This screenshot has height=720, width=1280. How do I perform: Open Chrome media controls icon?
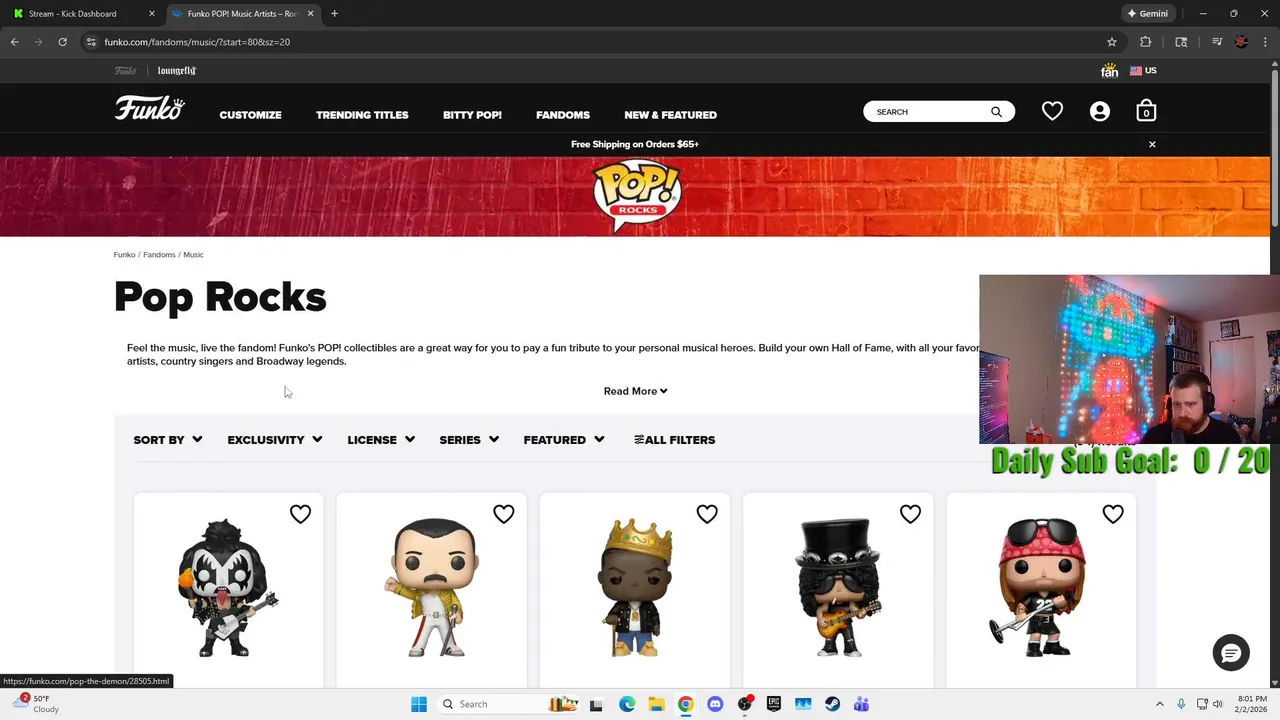point(1216,42)
